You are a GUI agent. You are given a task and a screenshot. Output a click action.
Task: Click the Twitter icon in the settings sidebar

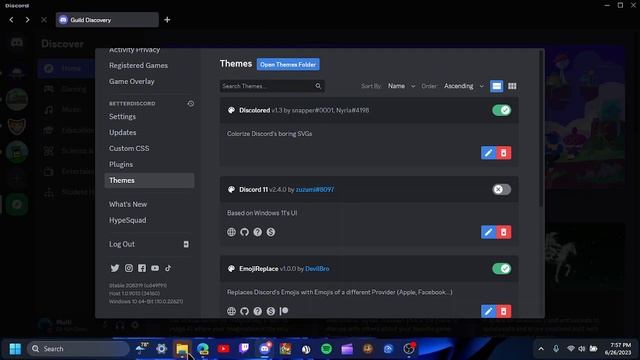115,268
